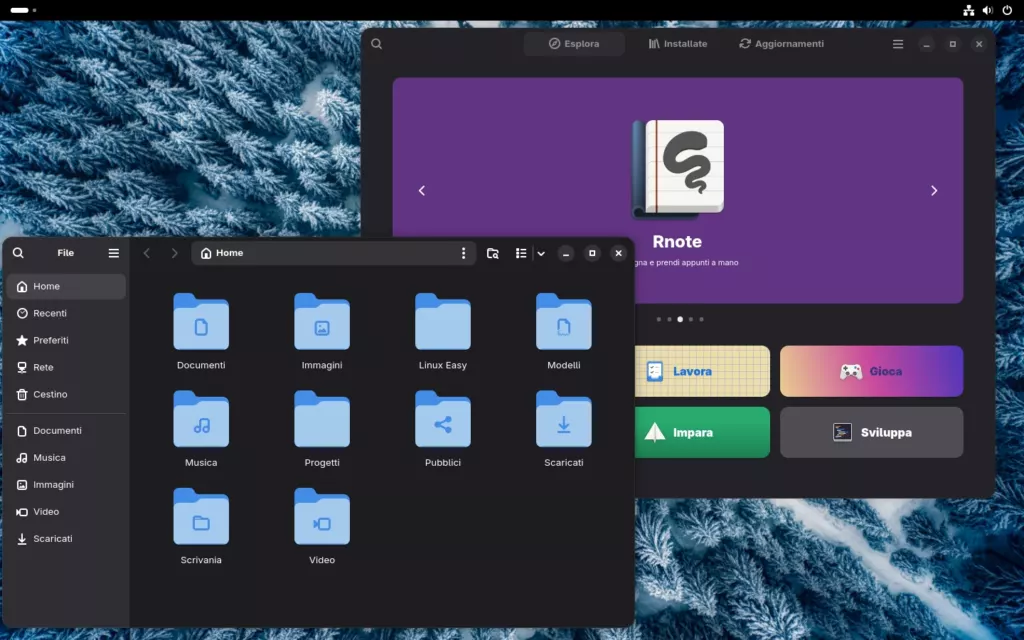Expand the view options dropdown arrow
Screen dimensions: 1024x640
tap(541, 253)
